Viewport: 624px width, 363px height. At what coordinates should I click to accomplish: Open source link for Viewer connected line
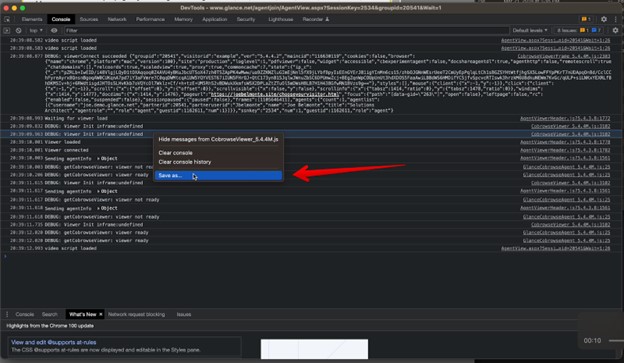565,150
